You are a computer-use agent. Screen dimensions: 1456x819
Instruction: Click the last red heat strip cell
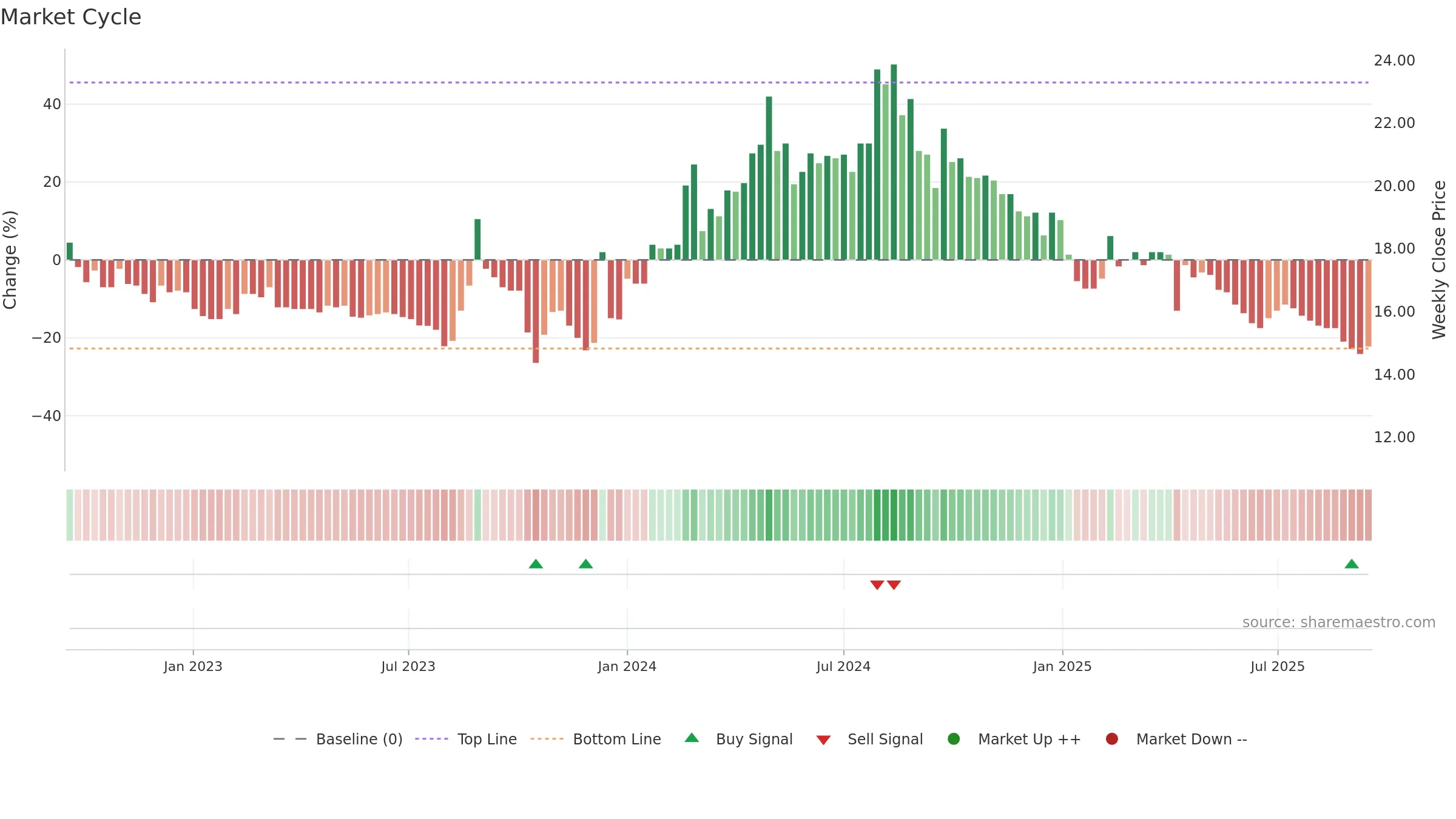point(1368,515)
